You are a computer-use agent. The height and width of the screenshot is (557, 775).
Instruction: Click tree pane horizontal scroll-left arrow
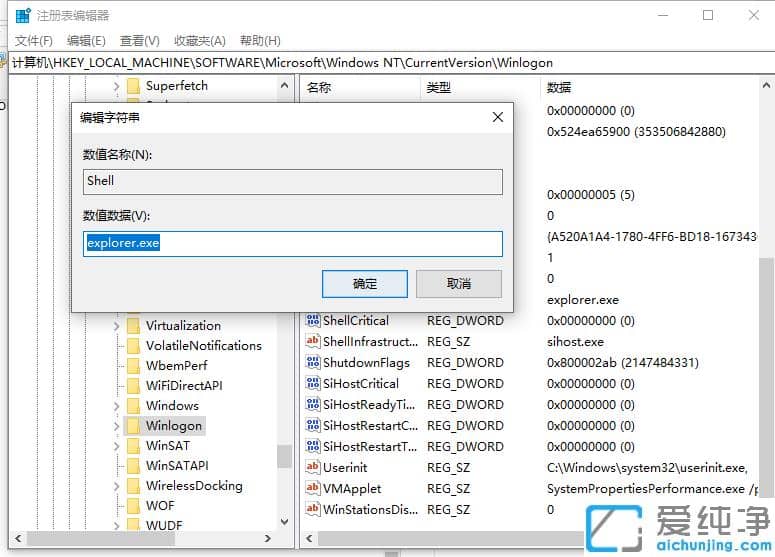coord(18,538)
